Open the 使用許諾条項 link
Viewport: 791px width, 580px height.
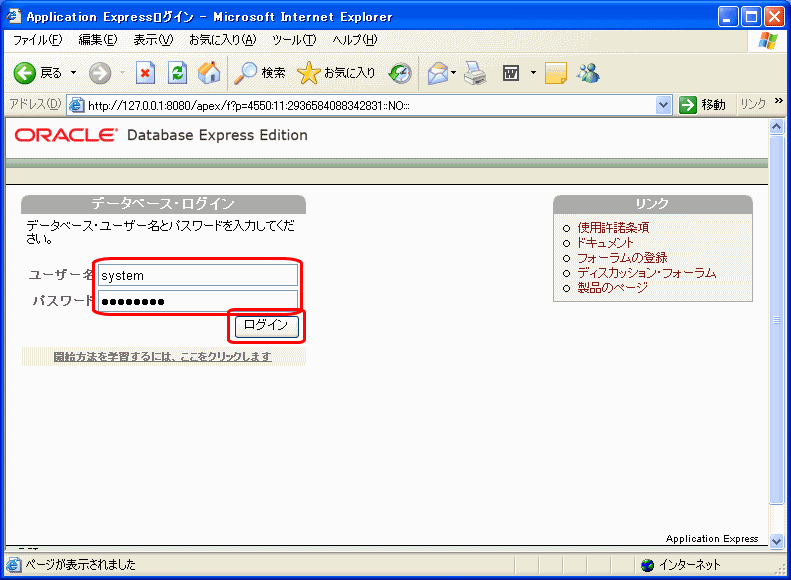coord(613,227)
